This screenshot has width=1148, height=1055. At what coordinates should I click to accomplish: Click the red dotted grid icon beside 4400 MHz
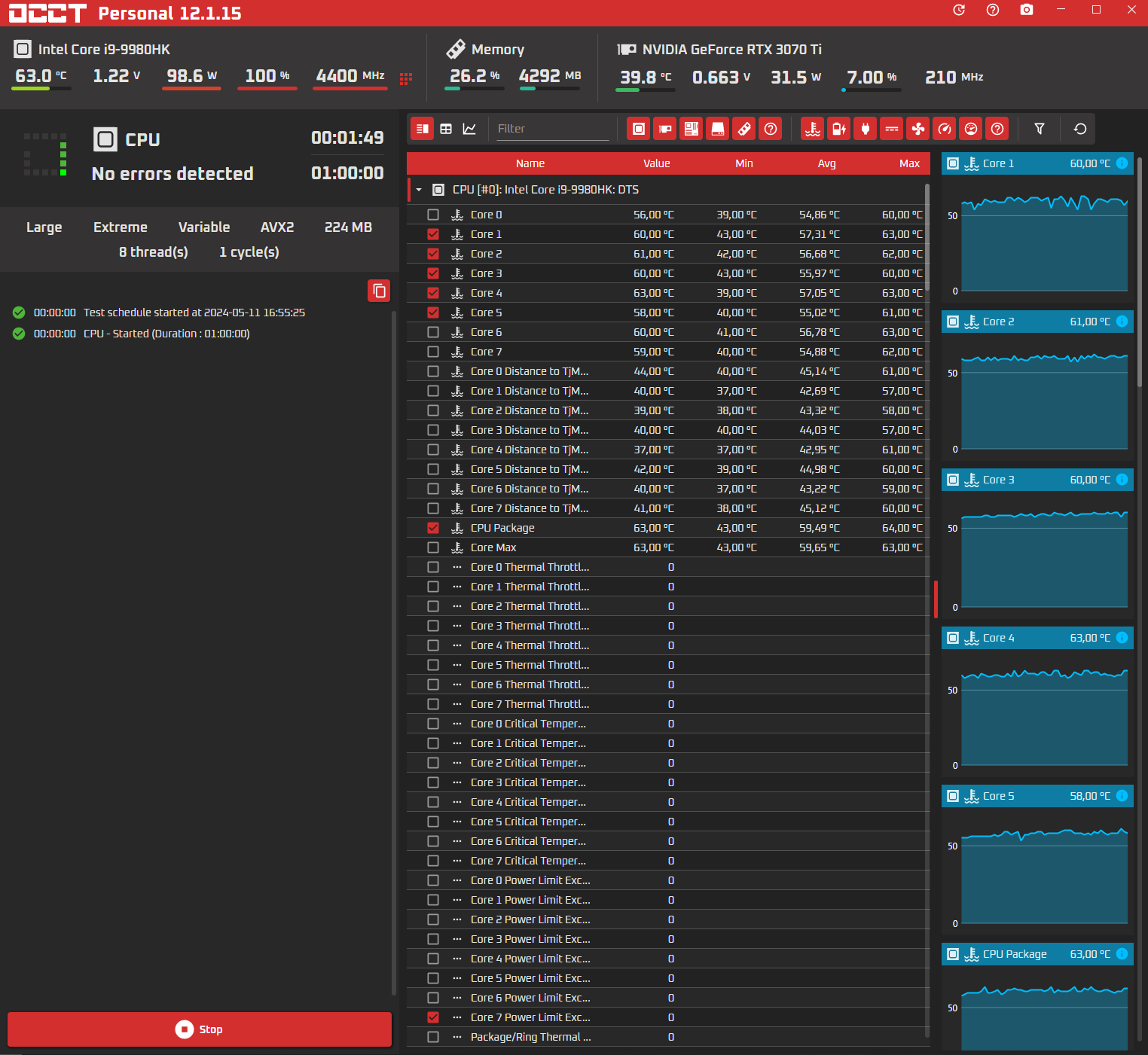pos(406,79)
